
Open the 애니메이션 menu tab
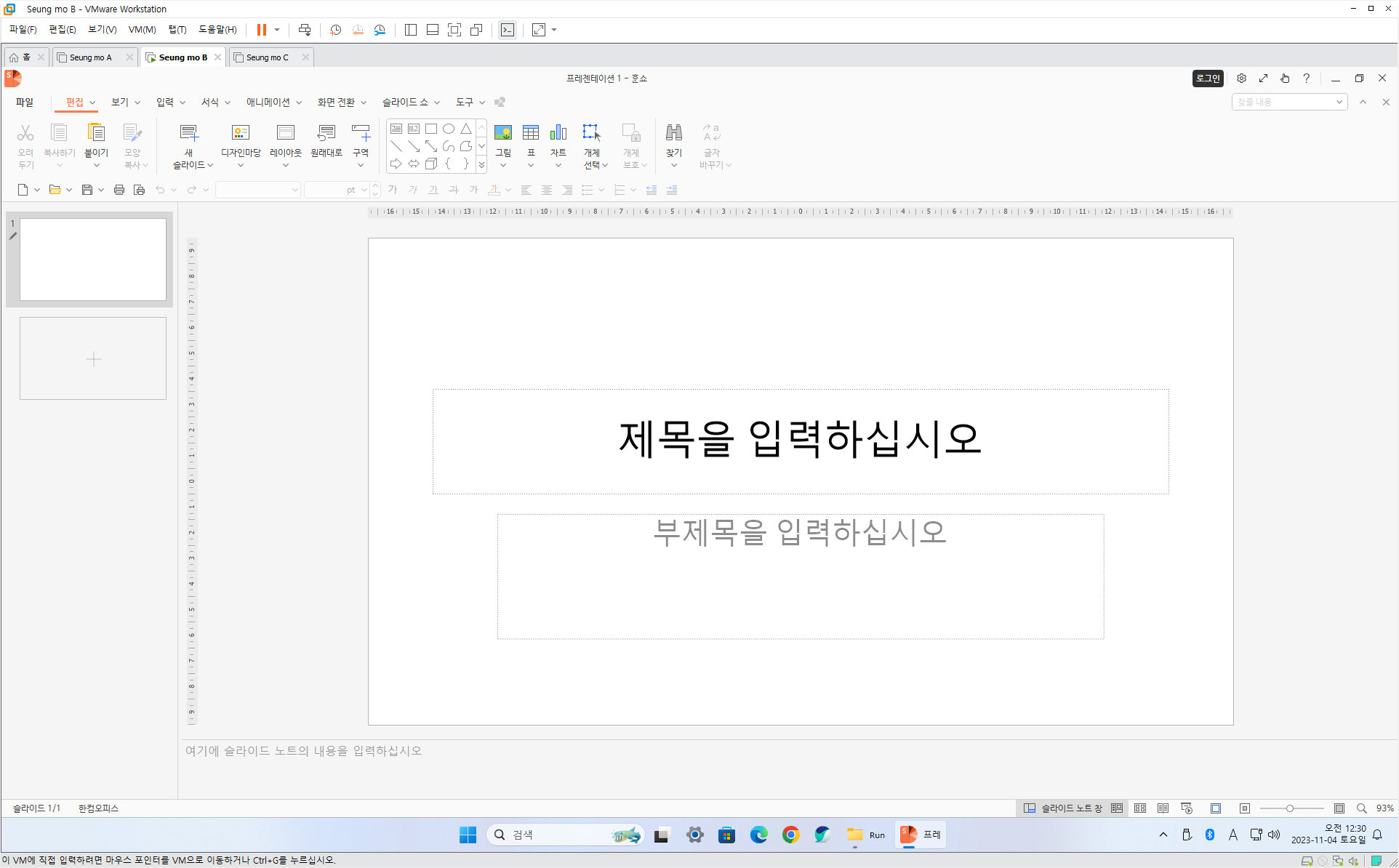[268, 103]
